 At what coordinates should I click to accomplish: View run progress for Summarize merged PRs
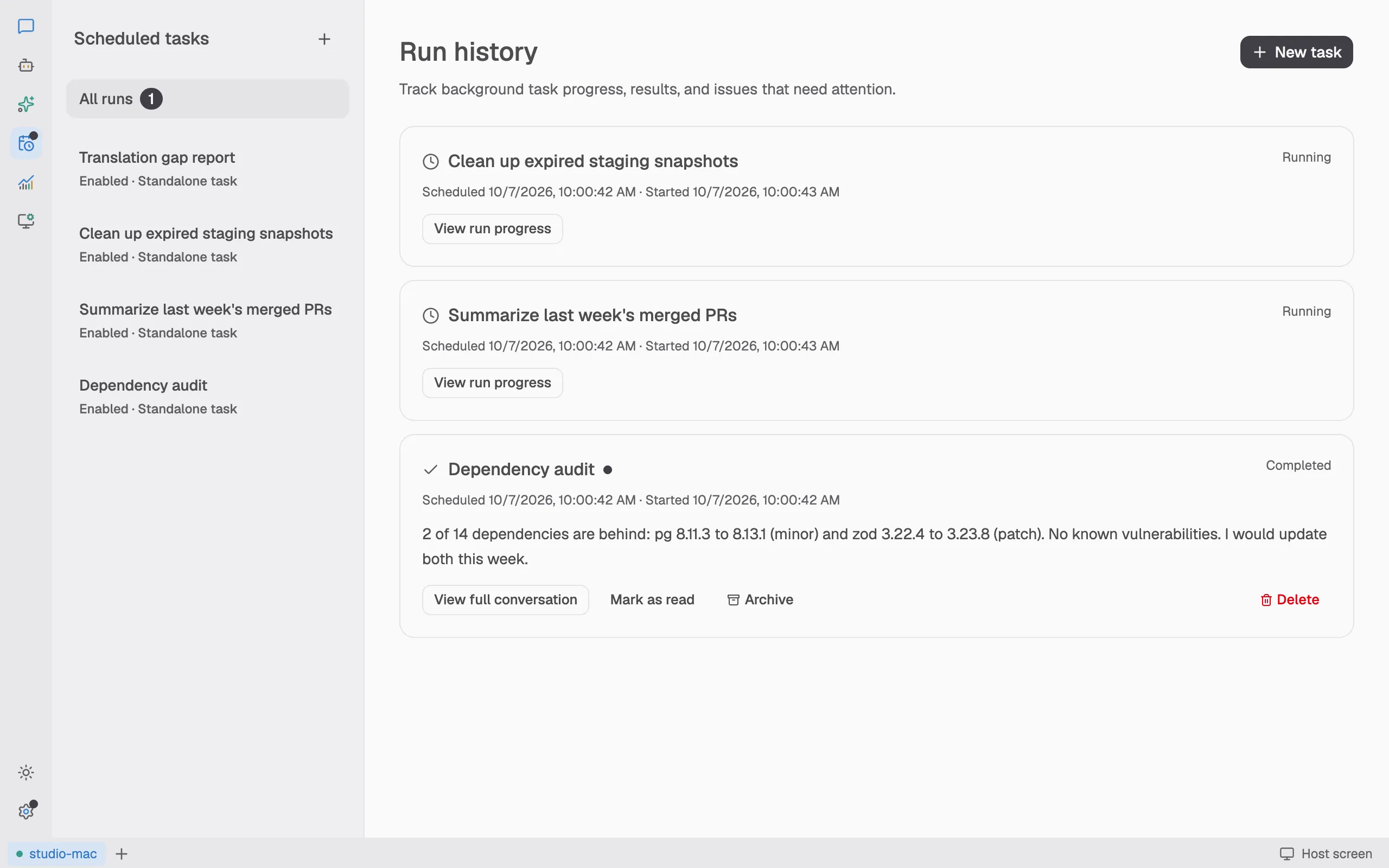(493, 382)
